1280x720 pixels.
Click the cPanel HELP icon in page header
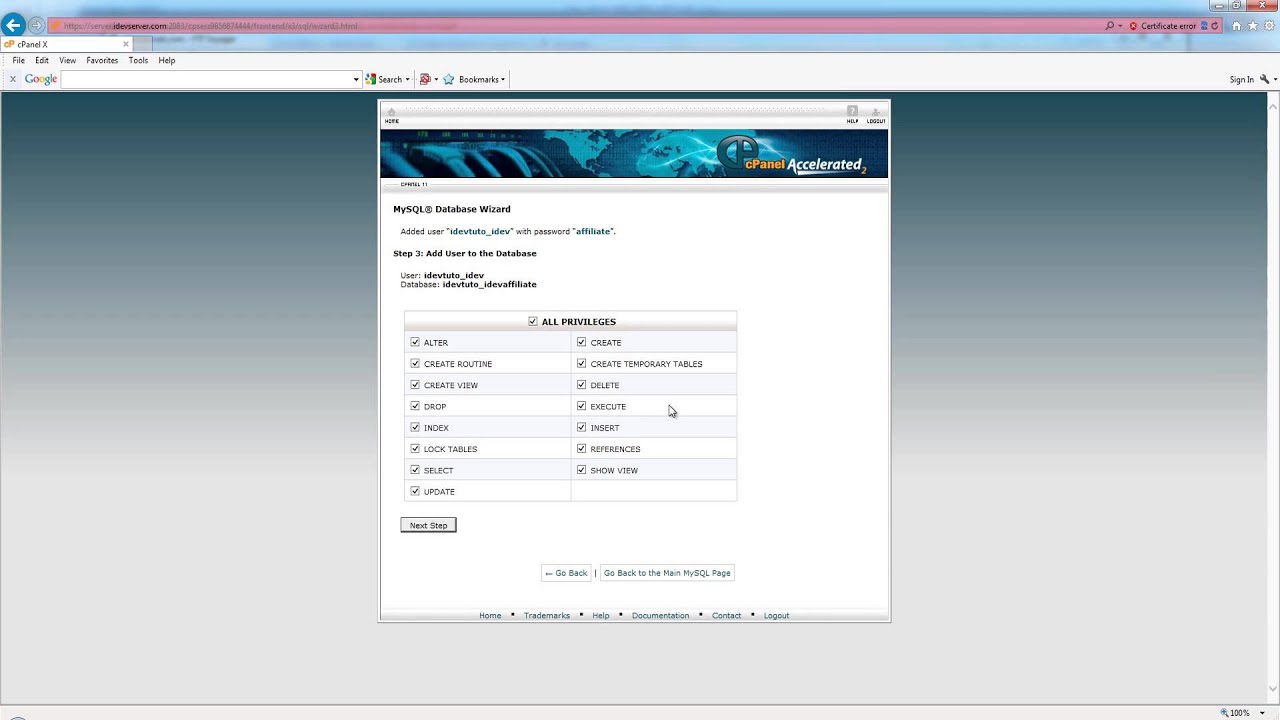tap(852, 115)
